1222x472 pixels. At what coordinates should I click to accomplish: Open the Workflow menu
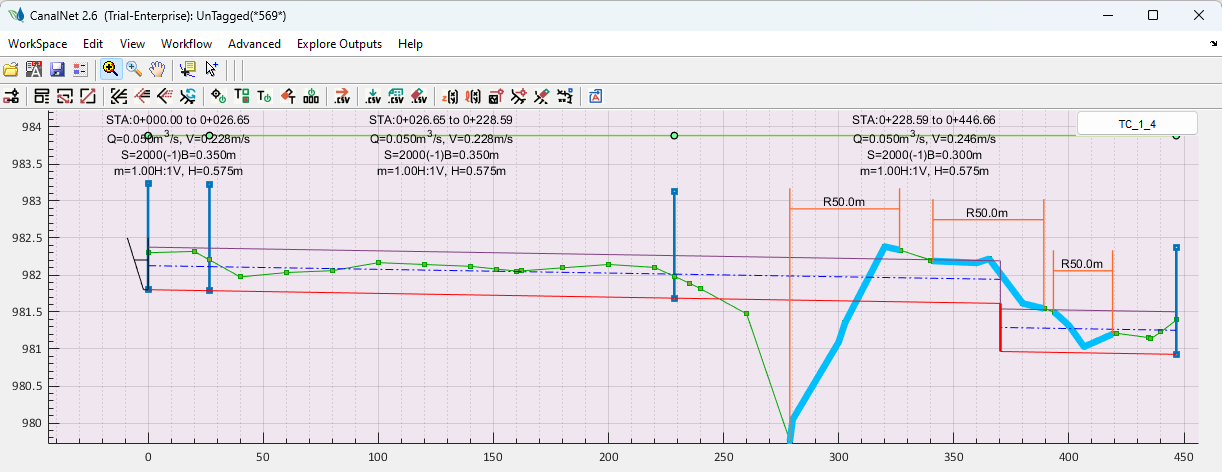[x=186, y=44]
